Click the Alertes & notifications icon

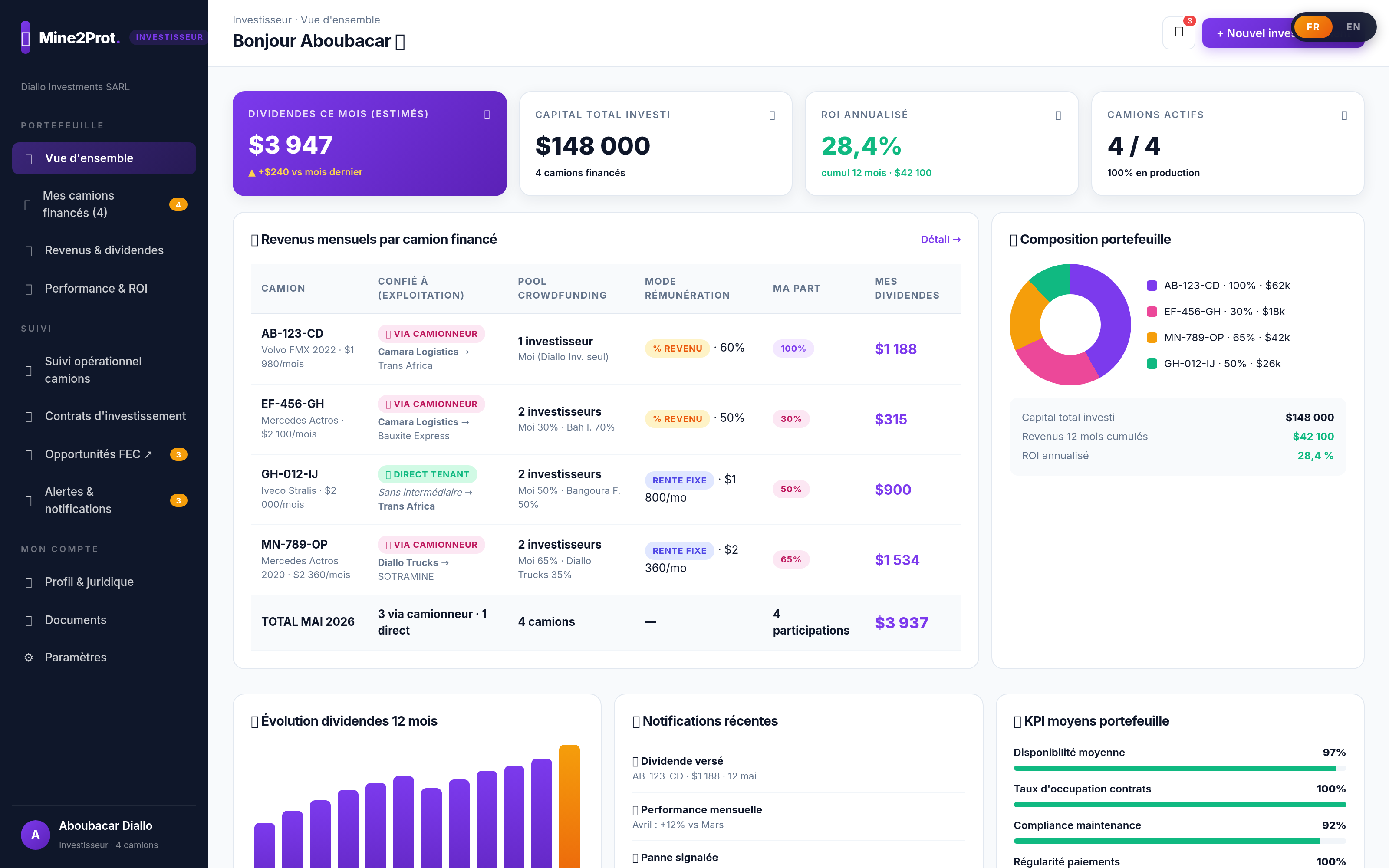(29, 500)
